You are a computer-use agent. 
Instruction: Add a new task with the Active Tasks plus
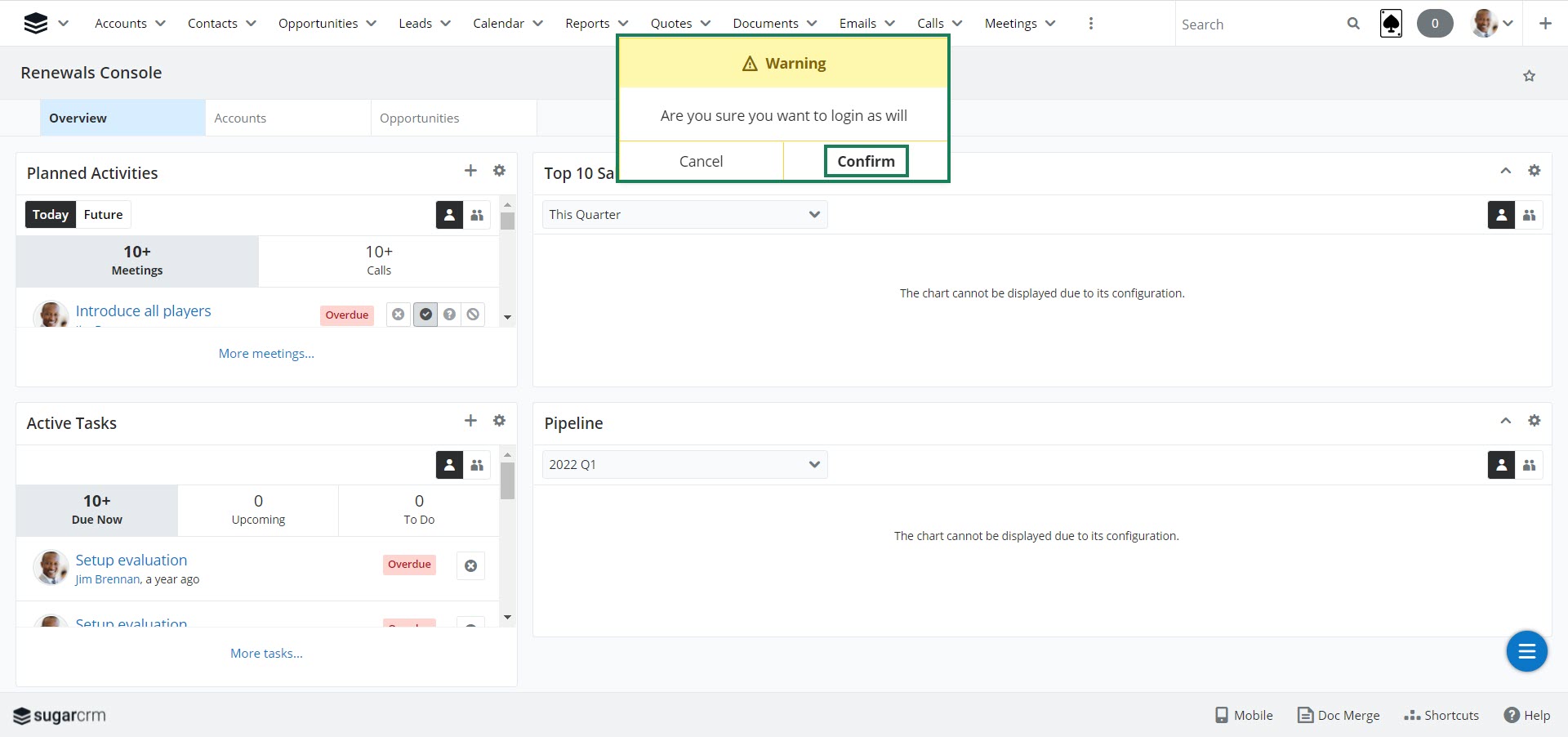[x=470, y=421]
